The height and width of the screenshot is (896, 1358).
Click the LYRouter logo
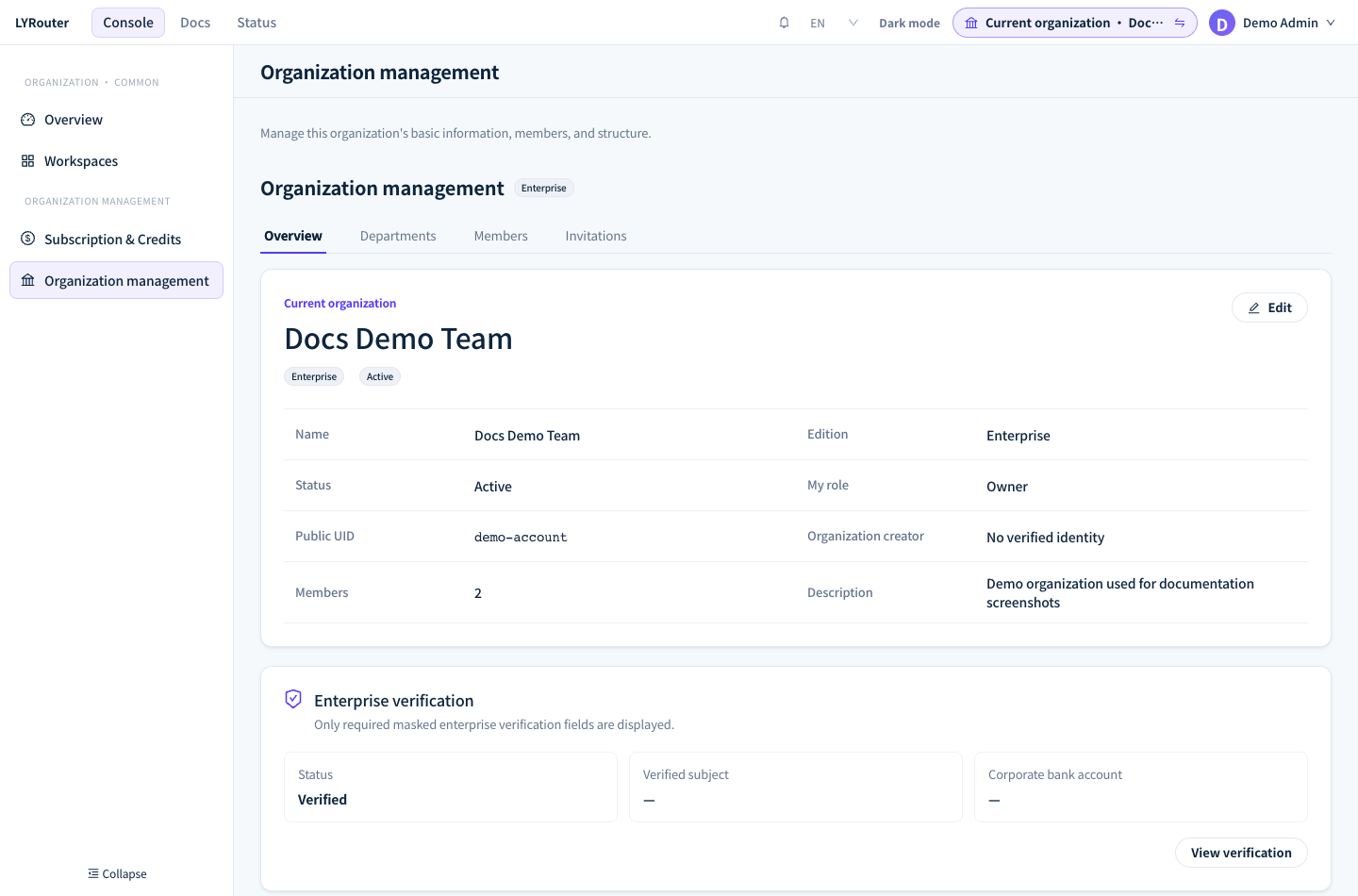tap(42, 23)
